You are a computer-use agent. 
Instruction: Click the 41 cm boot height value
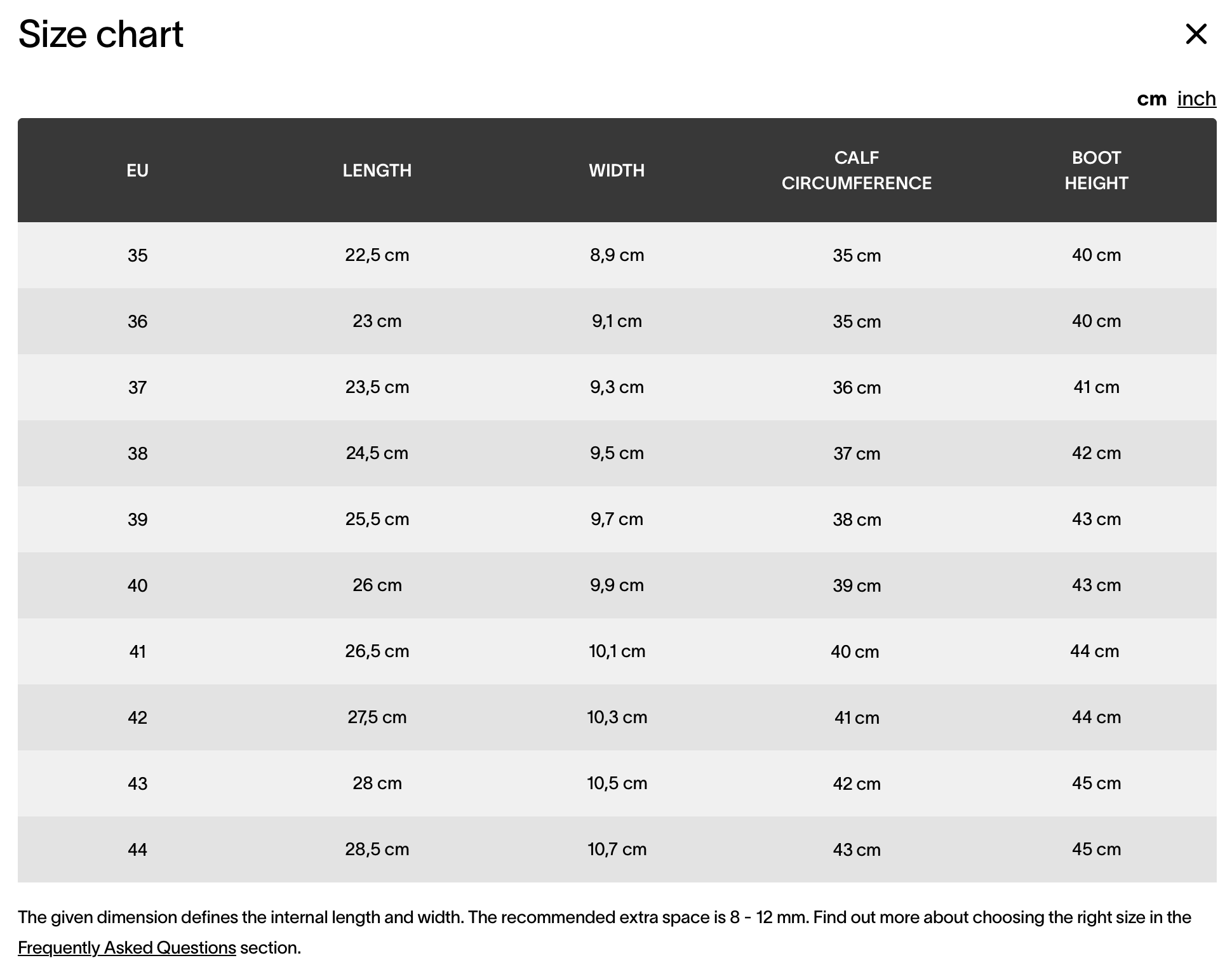(1096, 387)
